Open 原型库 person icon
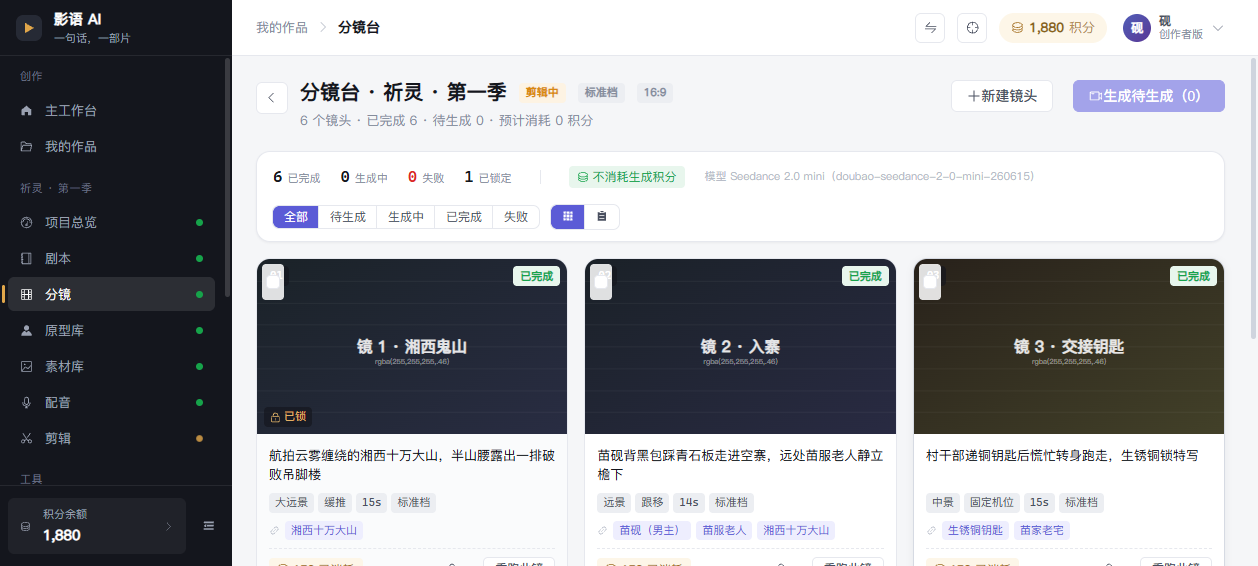Image resolution: width=1258 pixels, height=566 pixels. 26,331
